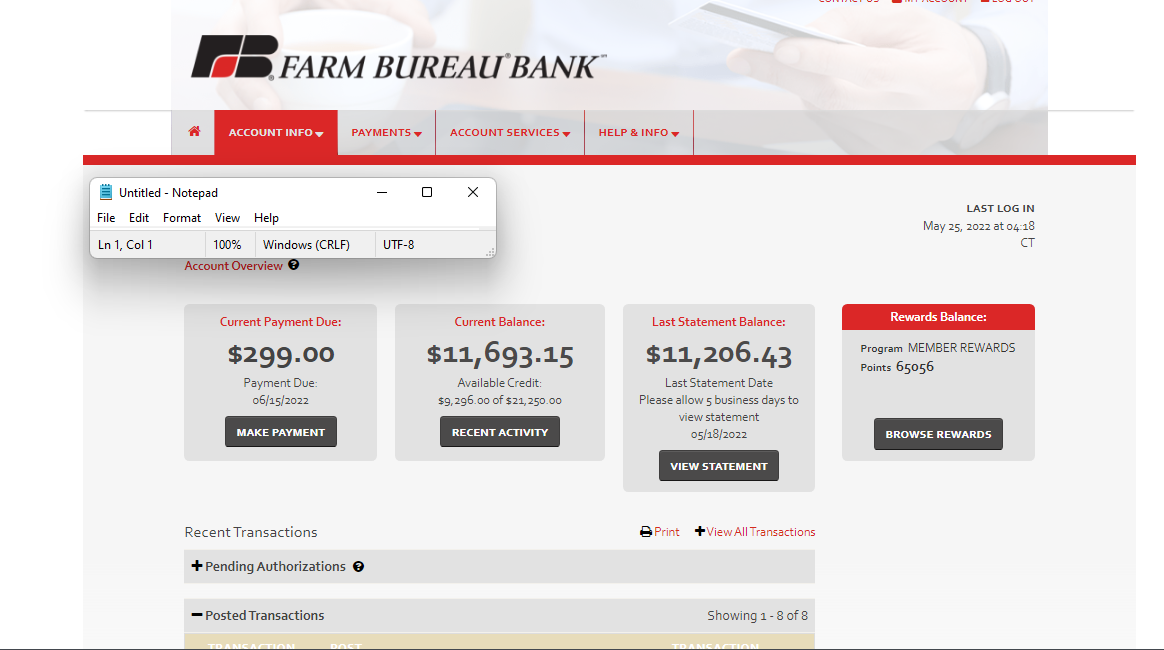Click the Notepad resize grip corner

[x=490, y=253]
